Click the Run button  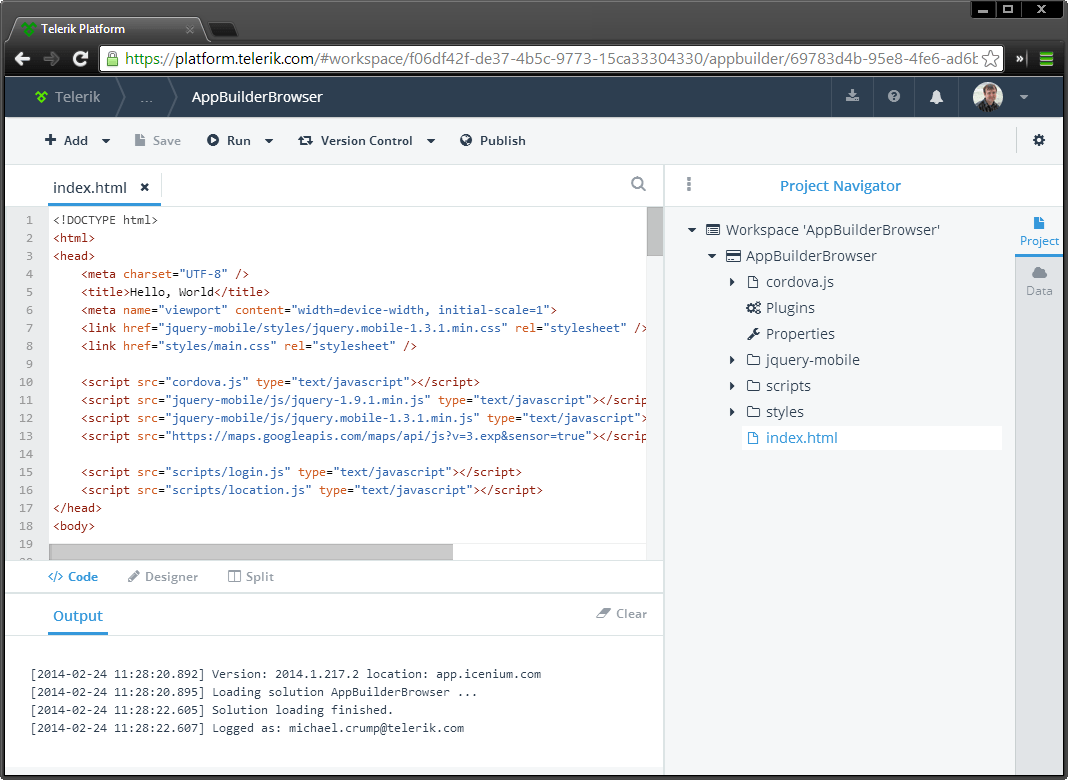(x=229, y=140)
